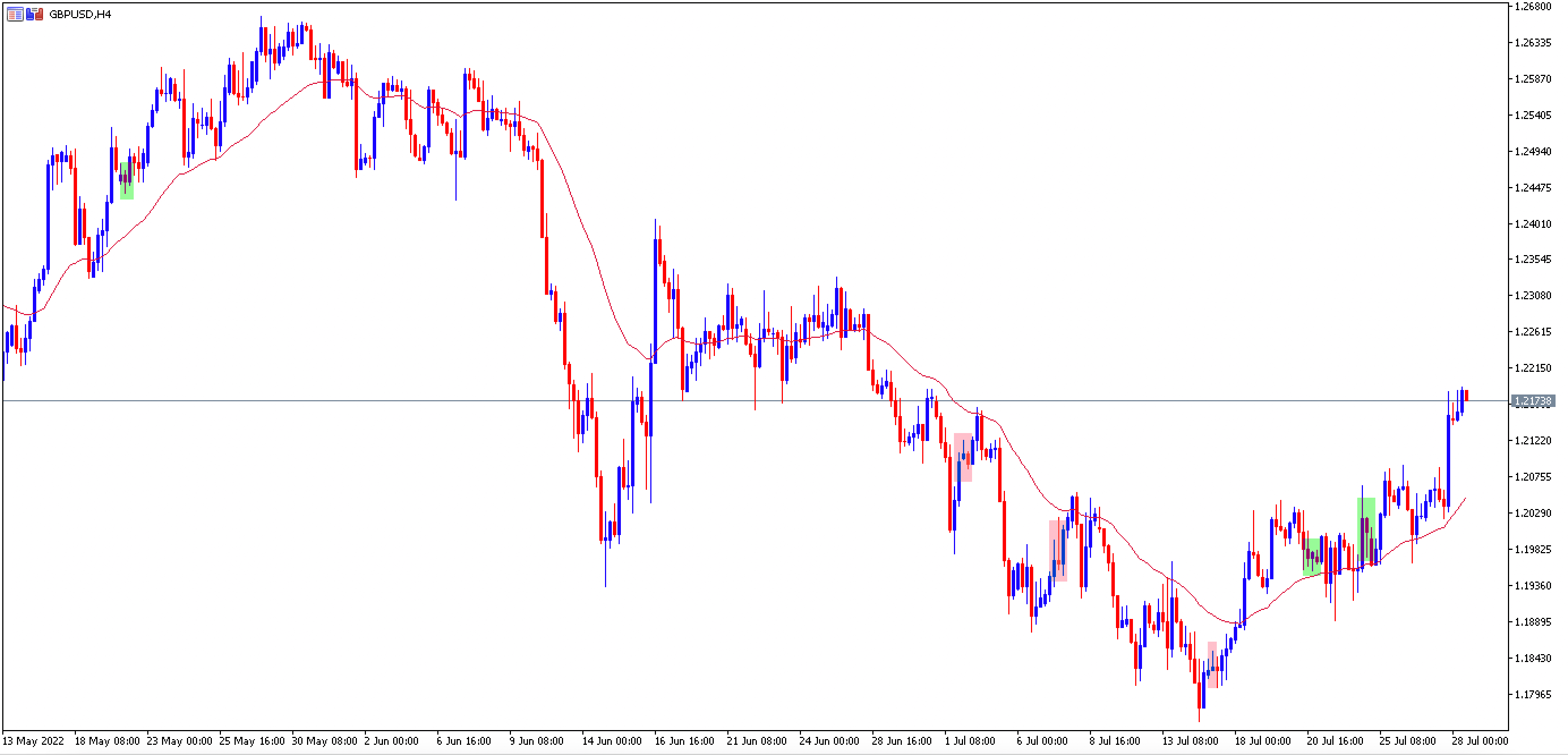Click the 14 Jun 00:00 date label
Screen dimensions: 1568x755
point(612,741)
